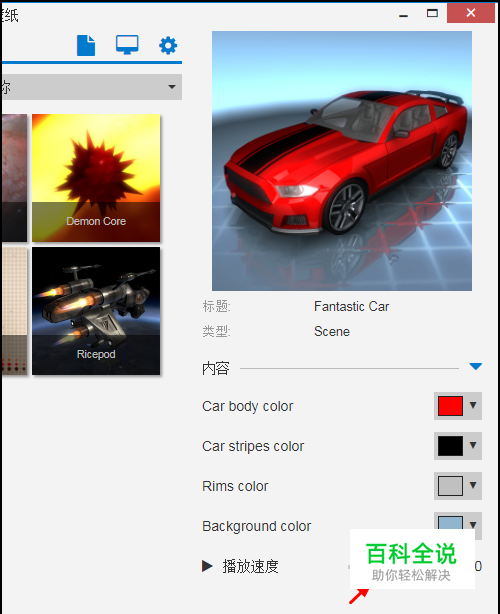This screenshot has width=500, height=614.
Task: Click the play triangle beside 播放速度
Action: click(x=207, y=566)
